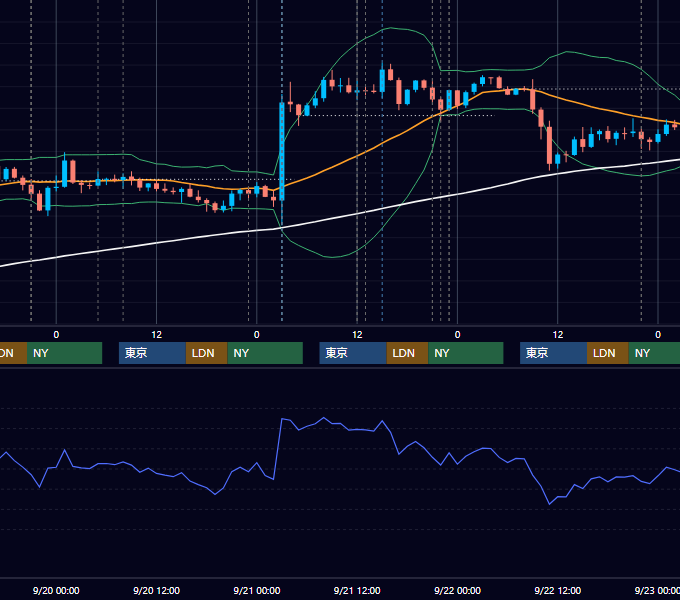Viewport: 680px width, 600px height.
Task: Click the 9/22 12:00 date label
Action: coord(558,590)
